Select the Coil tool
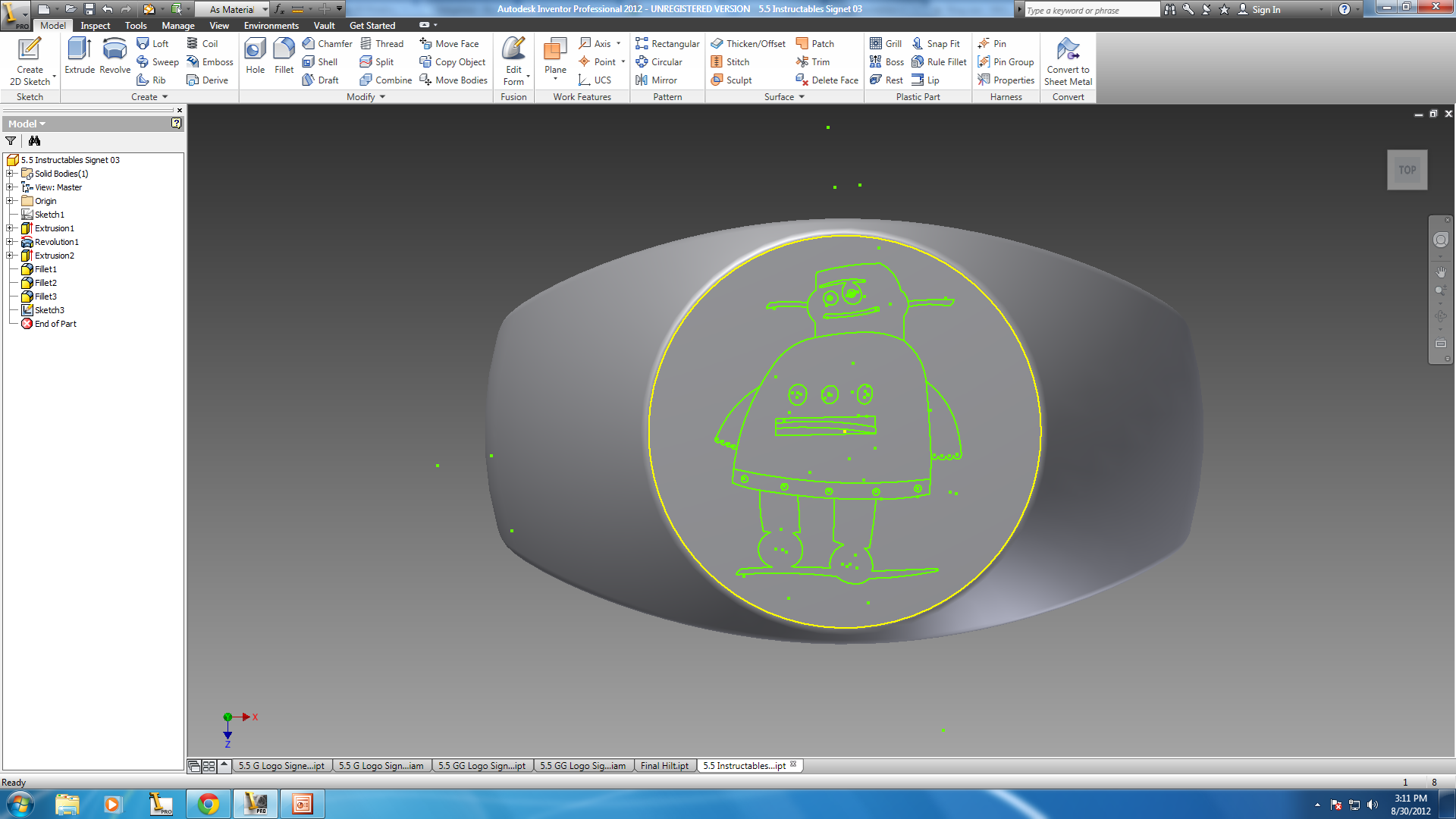 point(202,44)
